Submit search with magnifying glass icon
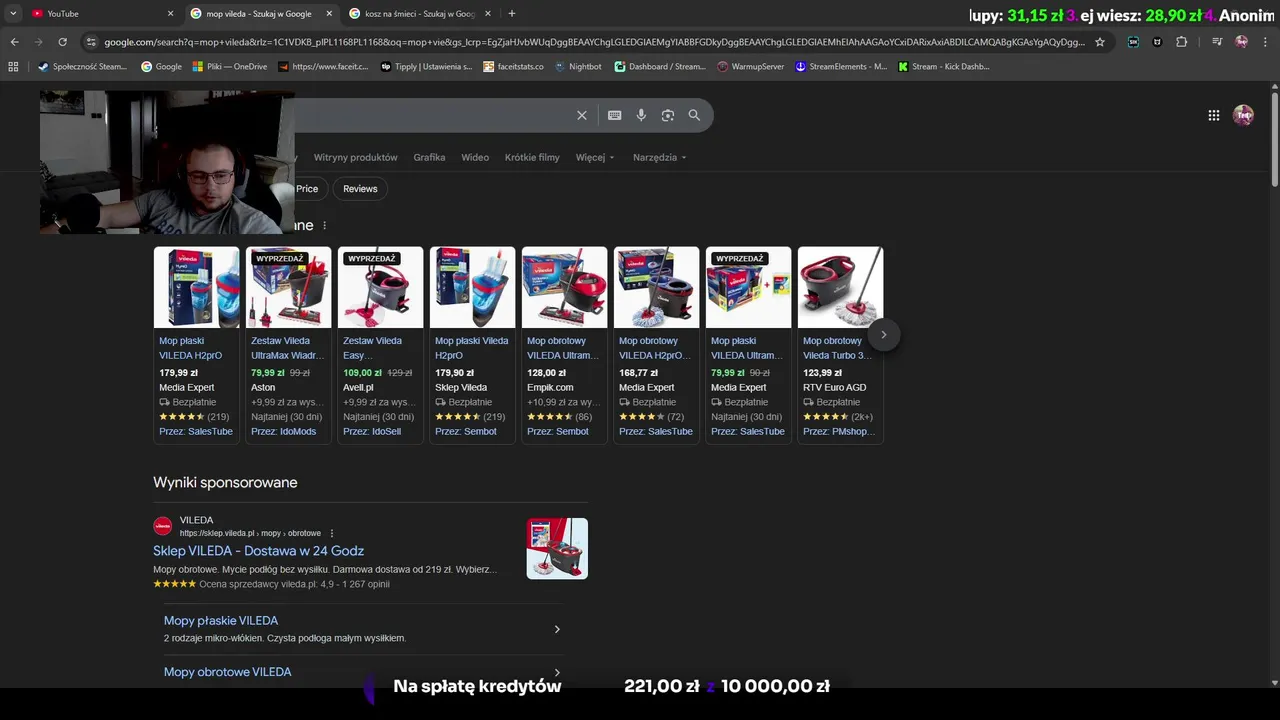1280x720 pixels. [694, 115]
